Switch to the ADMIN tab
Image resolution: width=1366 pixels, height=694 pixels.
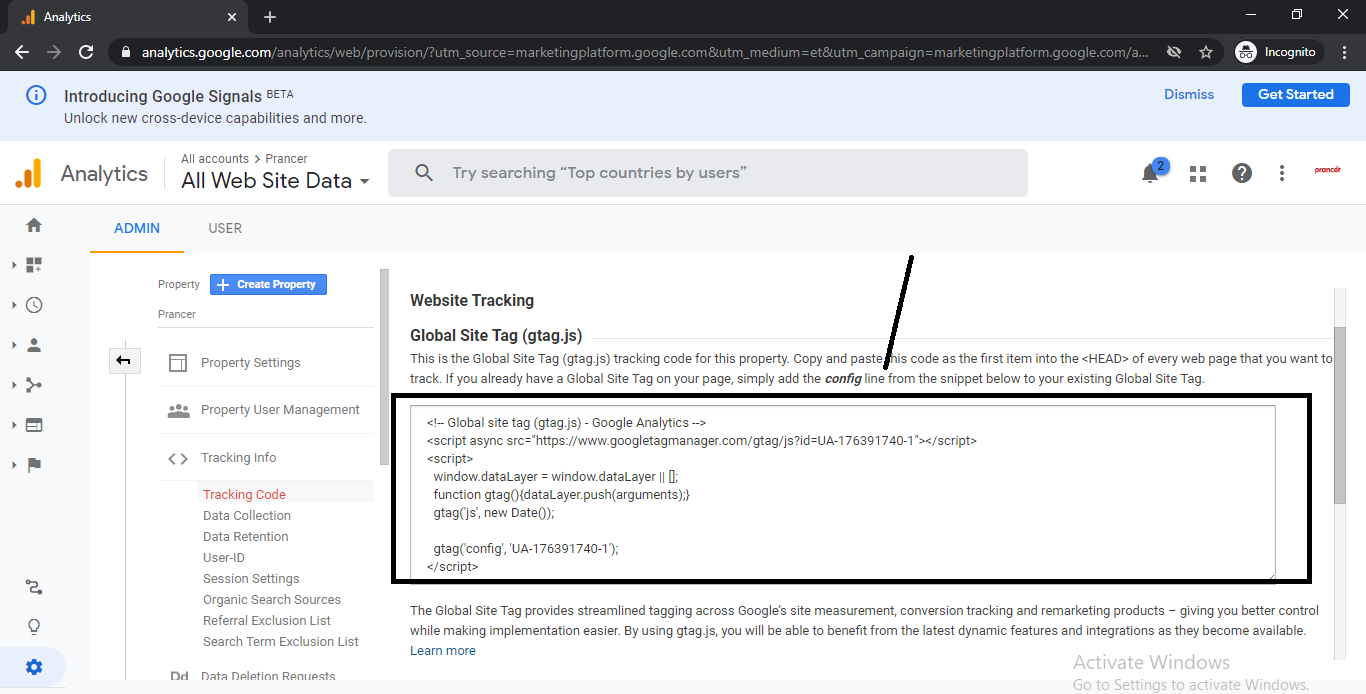[x=137, y=228]
